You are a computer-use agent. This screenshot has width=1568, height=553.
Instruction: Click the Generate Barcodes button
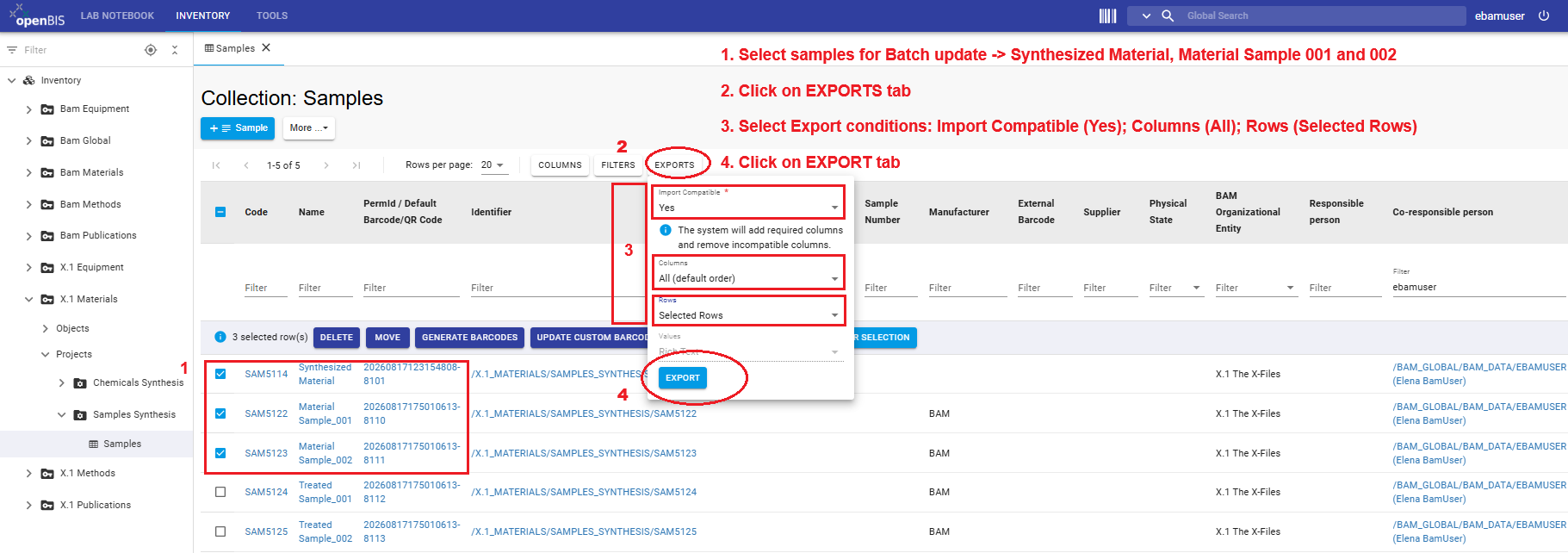click(x=469, y=338)
